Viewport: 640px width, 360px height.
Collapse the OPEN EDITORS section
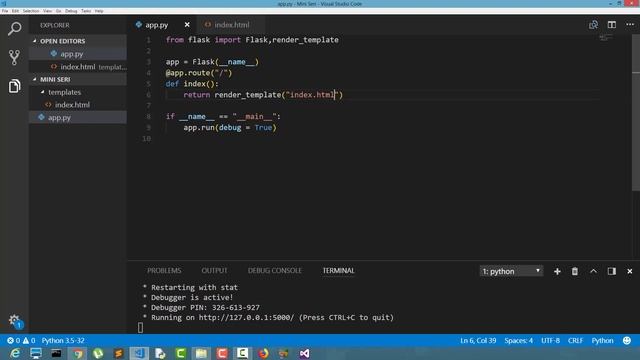coord(35,41)
